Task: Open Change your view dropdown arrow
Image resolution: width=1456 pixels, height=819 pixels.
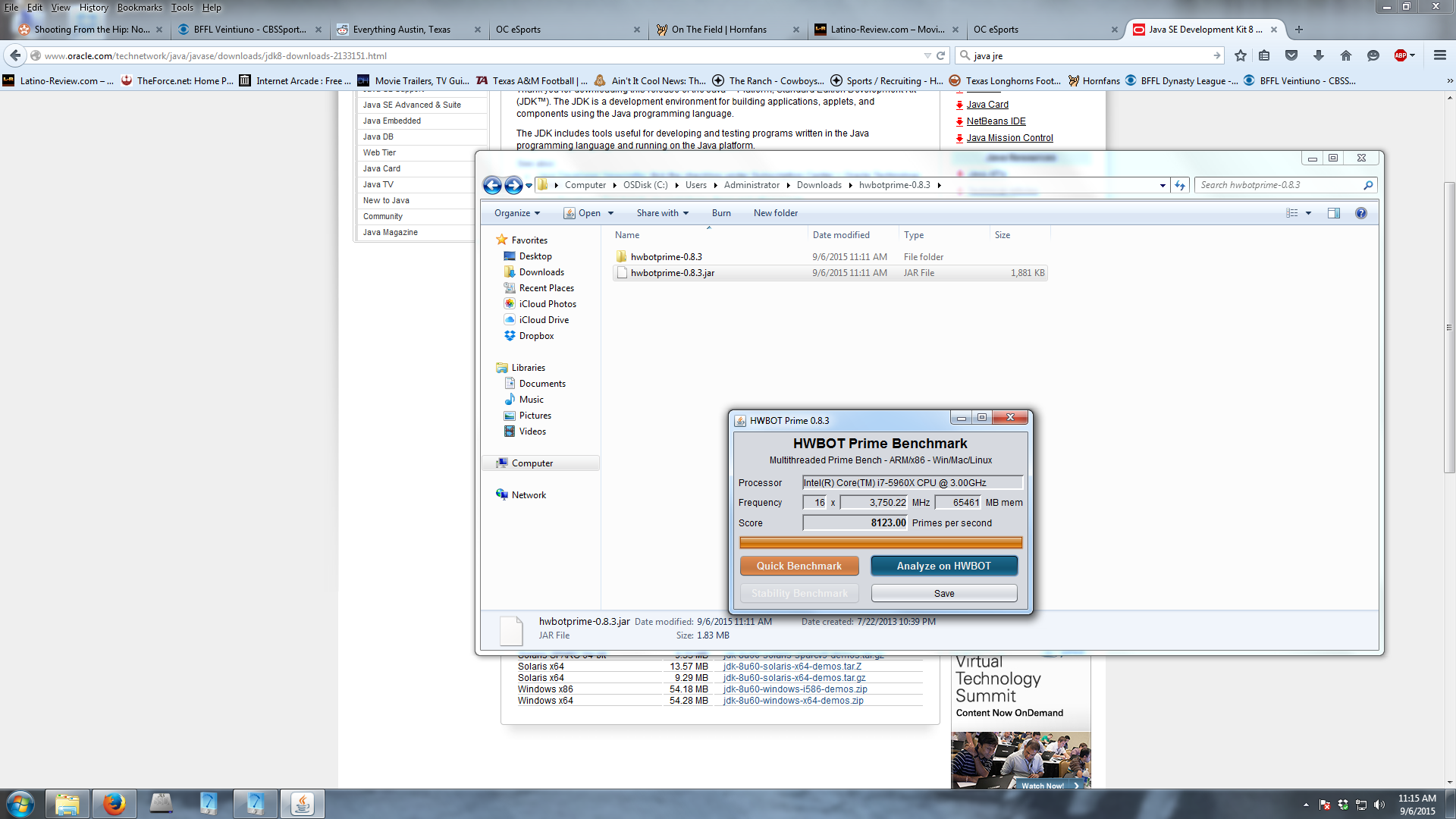Action: (x=1308, y=213)
